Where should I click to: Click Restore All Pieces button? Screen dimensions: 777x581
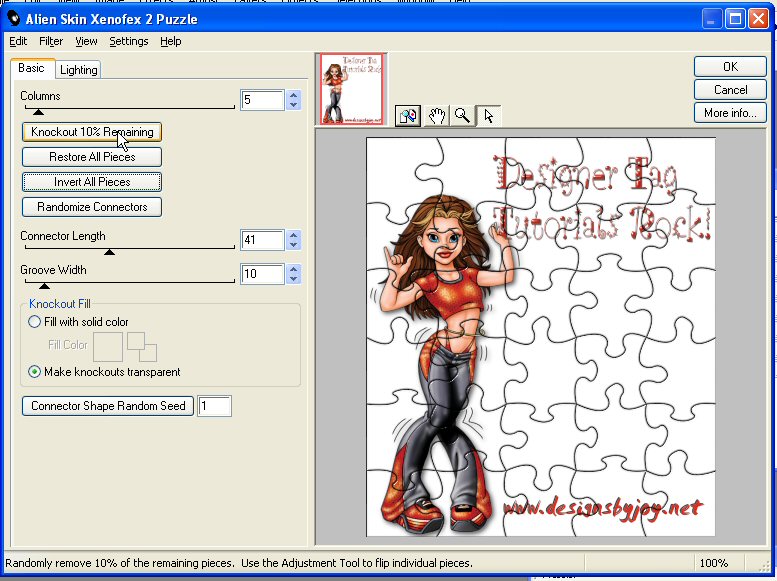tap(92, 157)
